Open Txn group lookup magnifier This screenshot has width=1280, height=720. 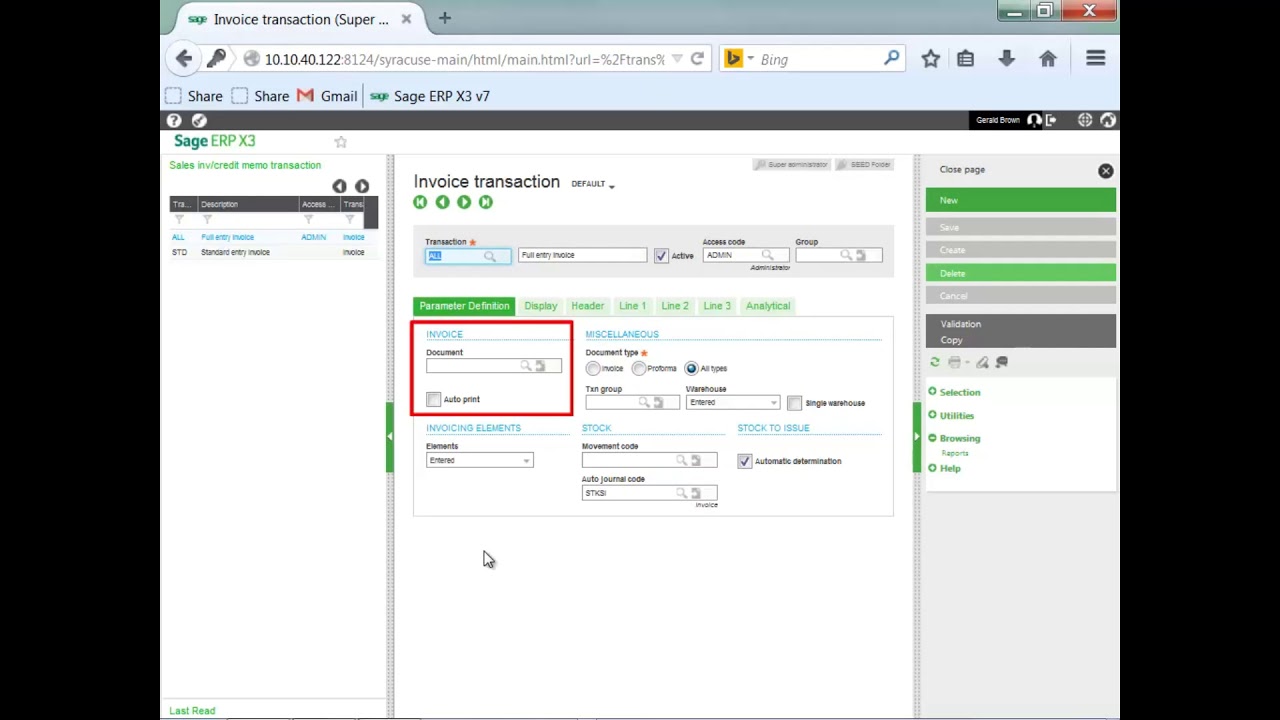(643, 402)
